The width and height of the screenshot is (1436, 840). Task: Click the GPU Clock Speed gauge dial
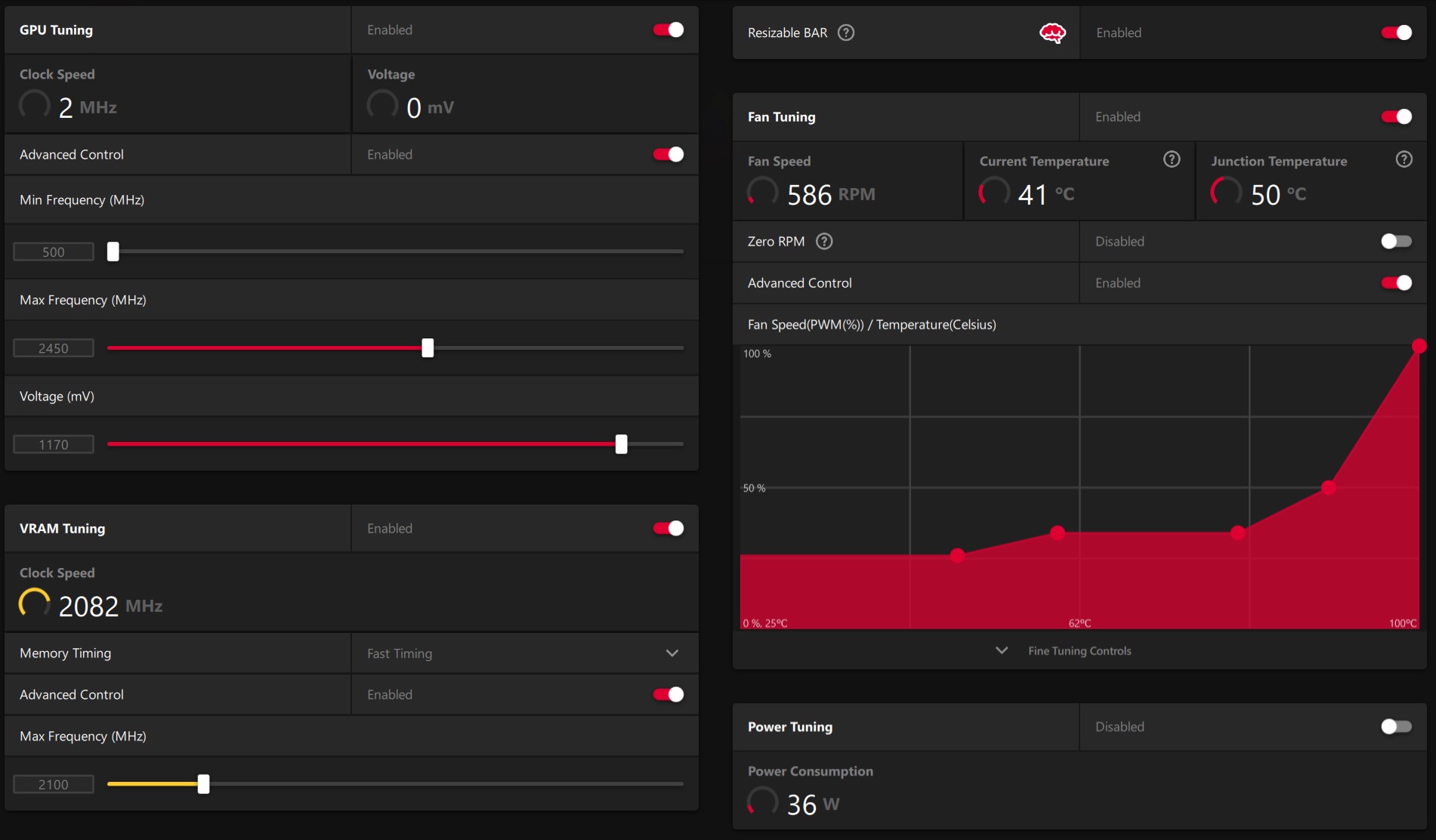[35, 106]
